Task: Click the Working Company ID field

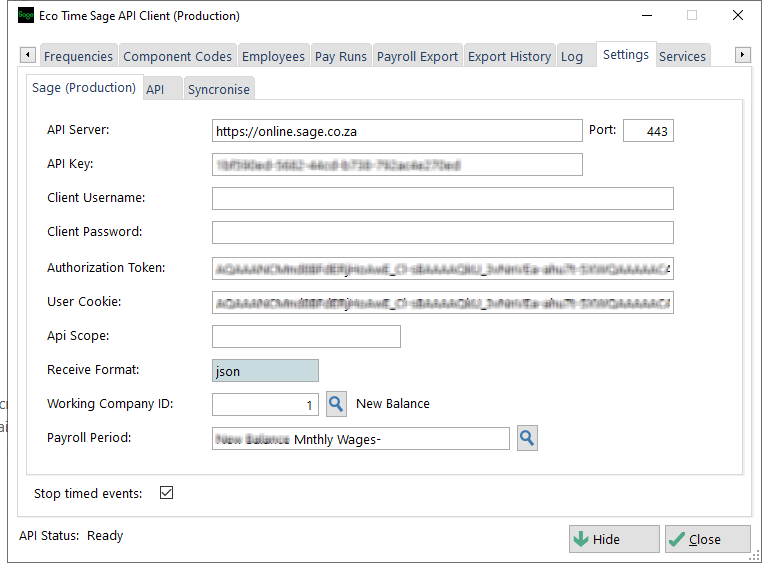Action: (265, 405)
